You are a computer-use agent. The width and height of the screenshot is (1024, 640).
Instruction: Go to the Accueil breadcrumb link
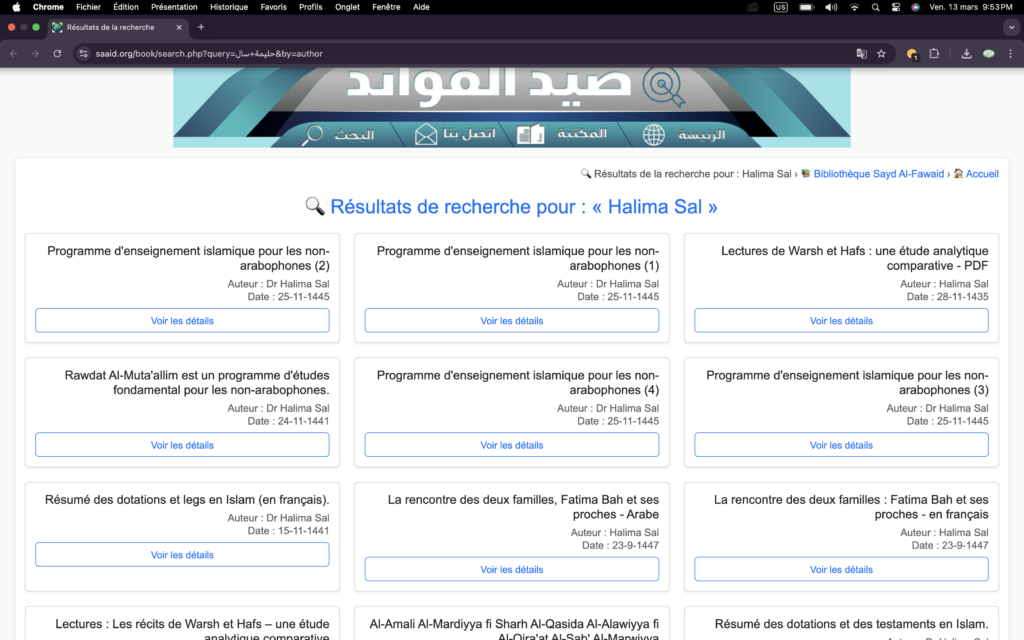tap(981, 174)
